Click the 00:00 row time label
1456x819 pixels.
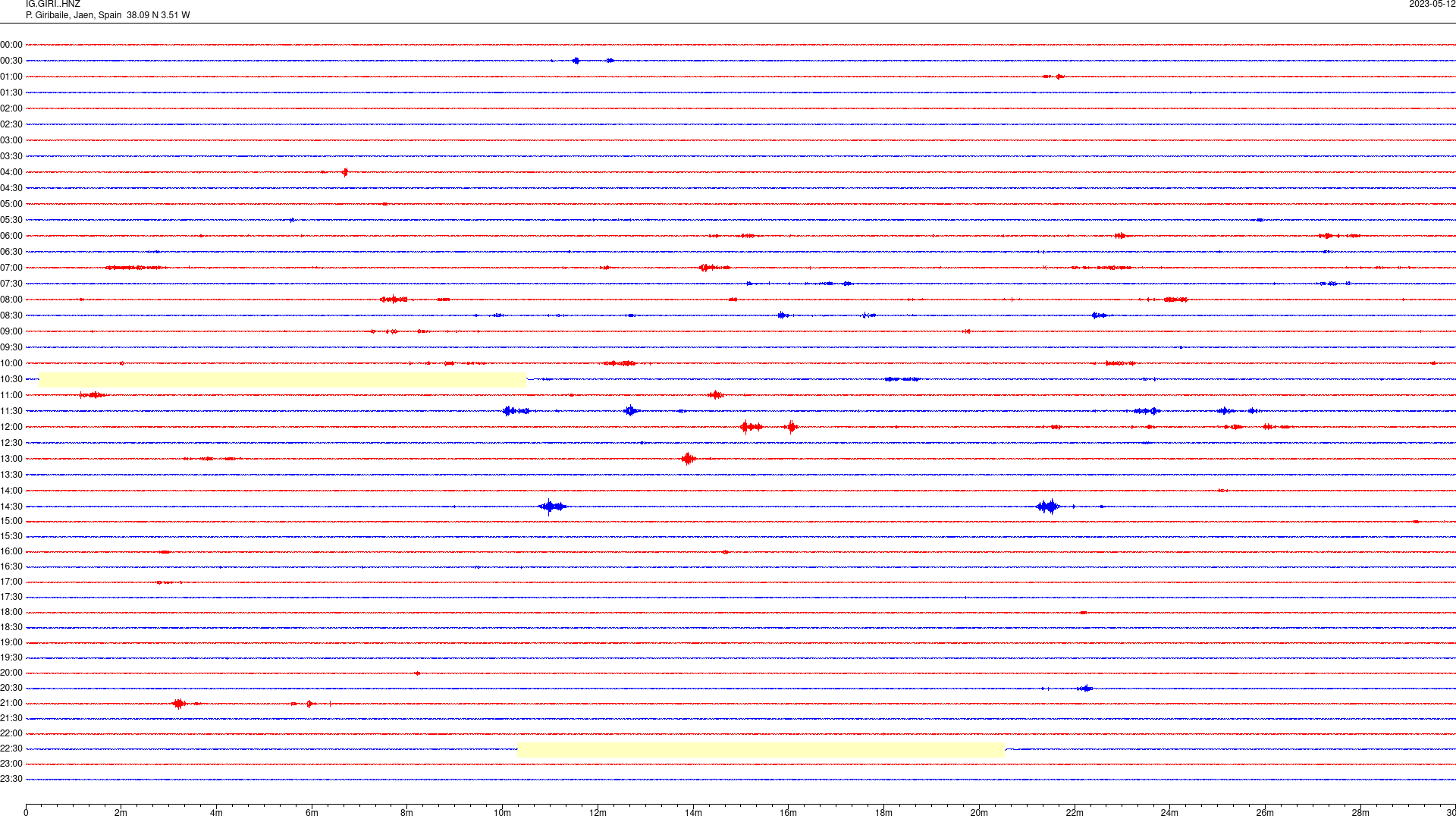pos(11,45)
